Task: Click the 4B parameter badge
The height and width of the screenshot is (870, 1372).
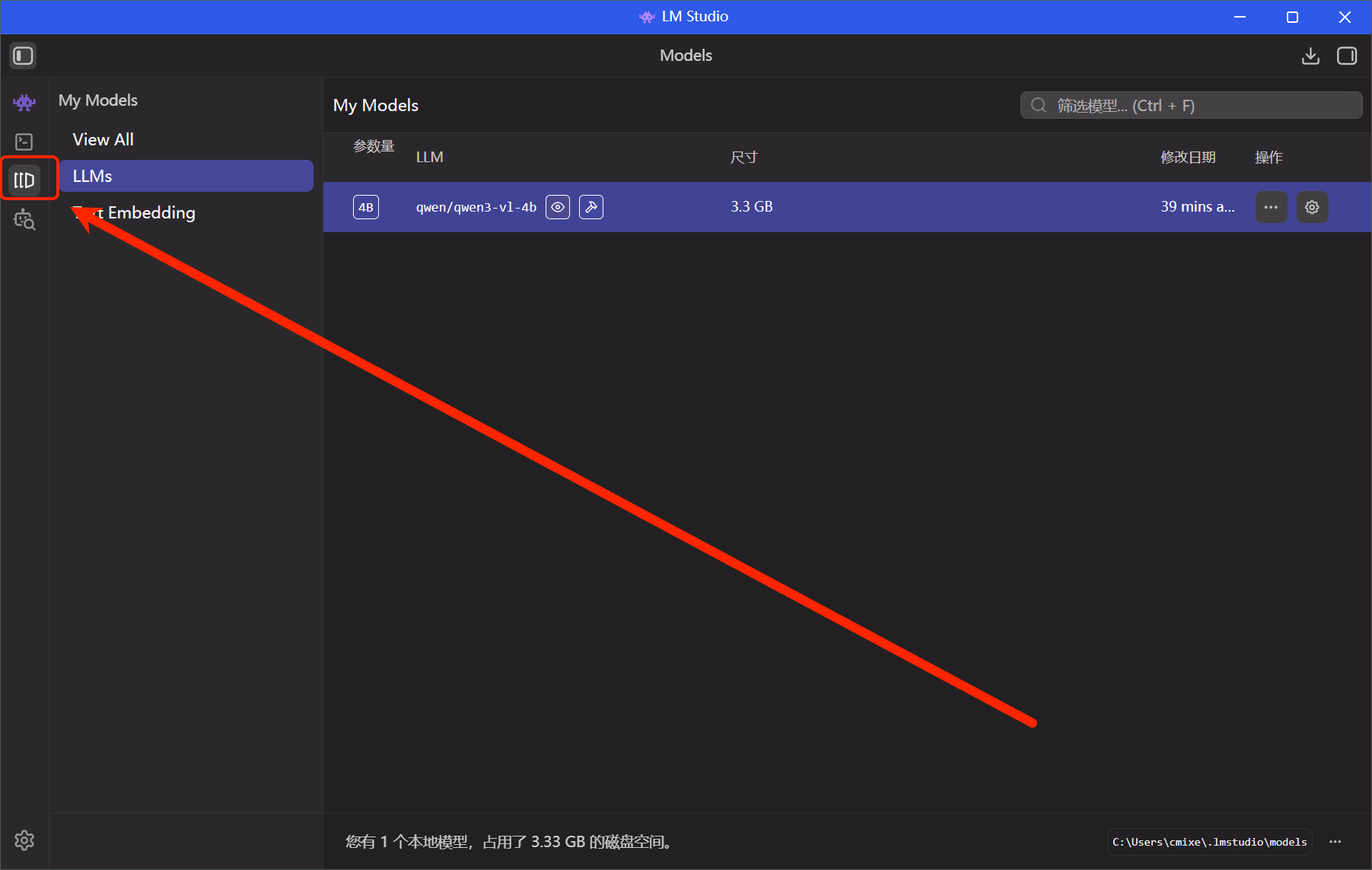Action: pyautogui.click(x=366, y=207)
